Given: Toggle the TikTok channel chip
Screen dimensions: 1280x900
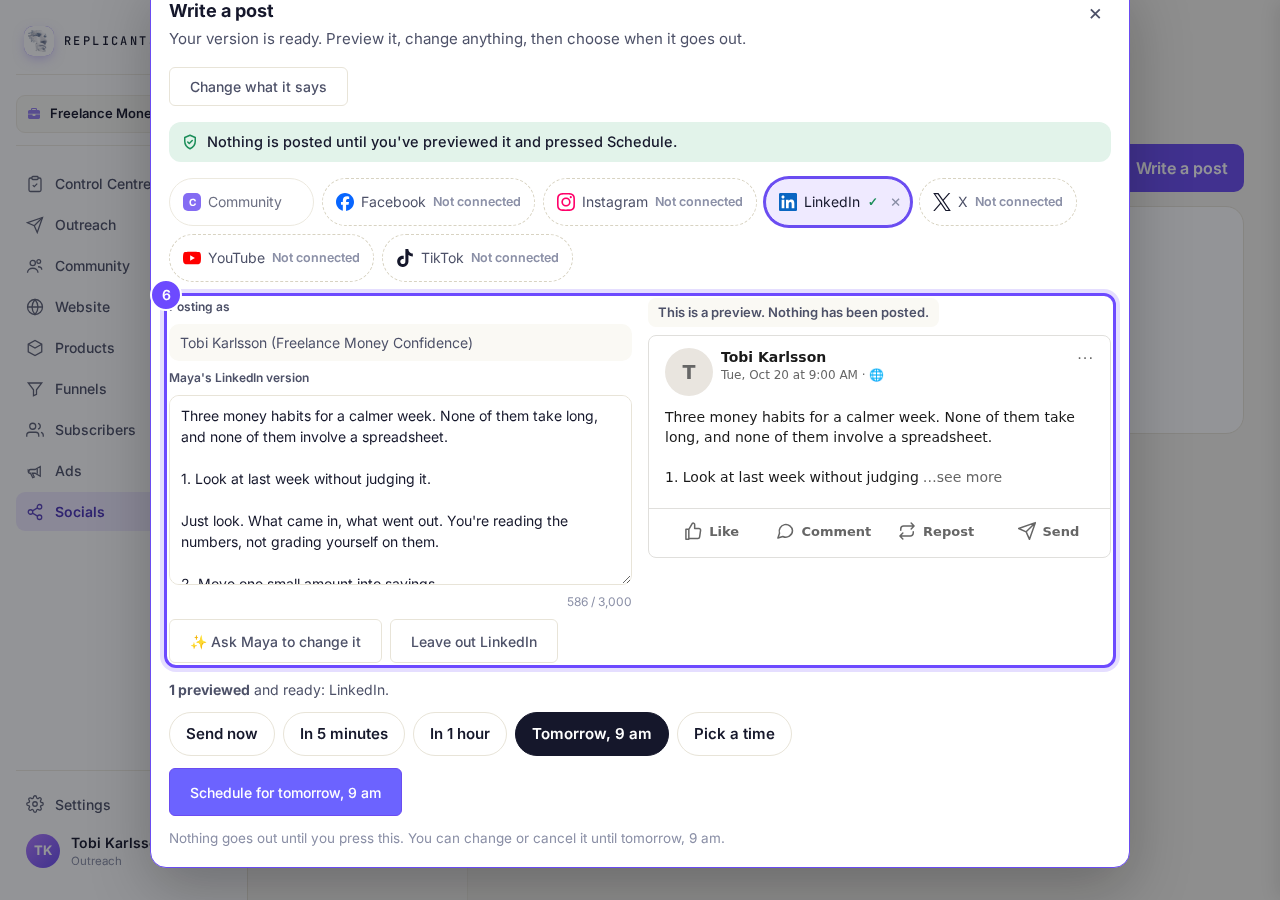Looking at the screenshot, I should pyautogui.click(x=477, y=258).
